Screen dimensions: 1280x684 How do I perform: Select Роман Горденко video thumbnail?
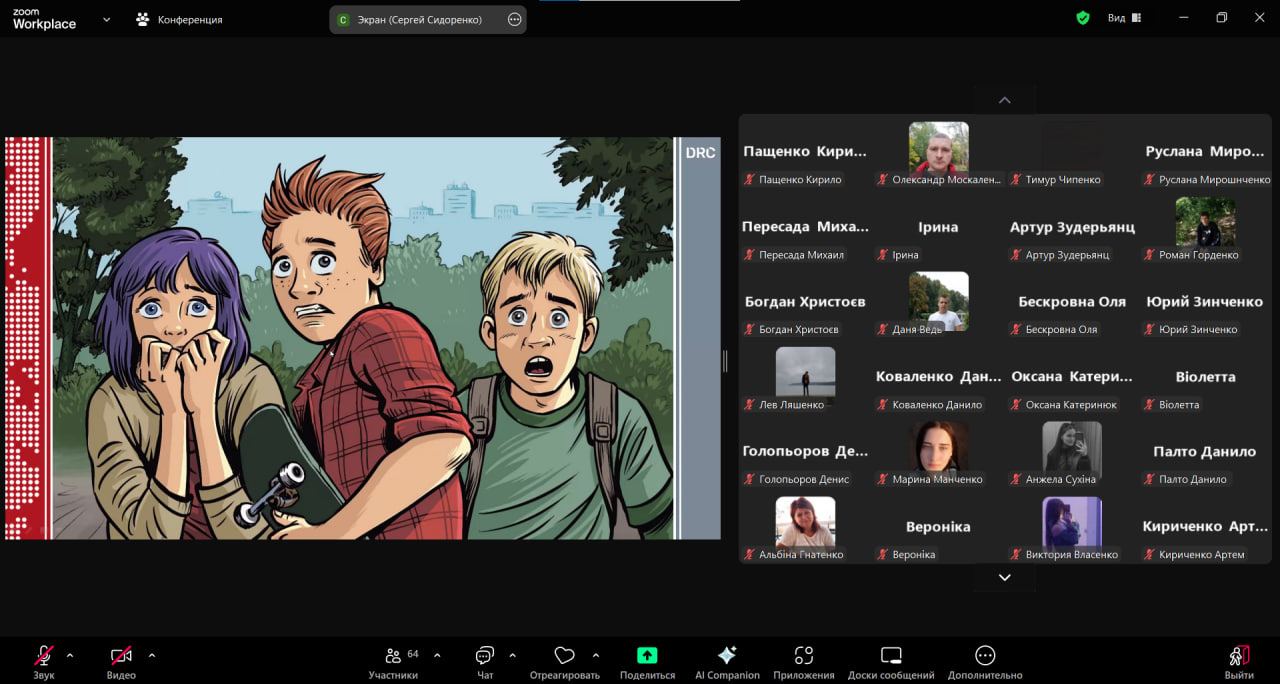click(1205, 222)
